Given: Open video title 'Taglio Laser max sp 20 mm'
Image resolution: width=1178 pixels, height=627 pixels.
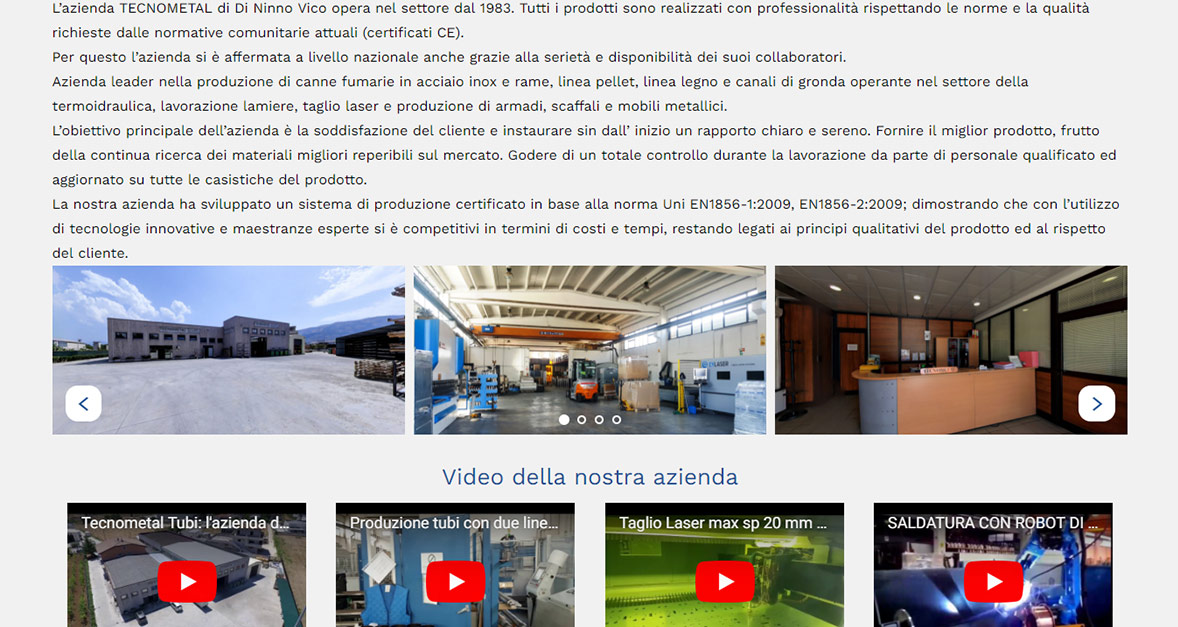Looking at the screenshot, I should (x=715, y=523).
